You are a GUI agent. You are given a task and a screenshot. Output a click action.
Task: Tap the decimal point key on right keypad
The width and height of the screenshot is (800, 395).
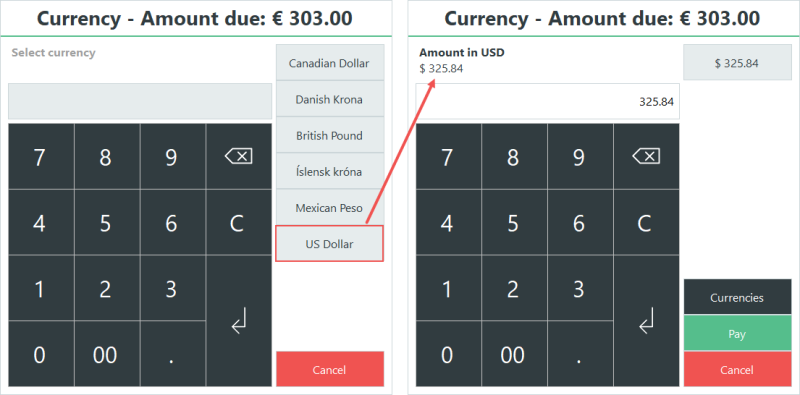tap(580, 354)
